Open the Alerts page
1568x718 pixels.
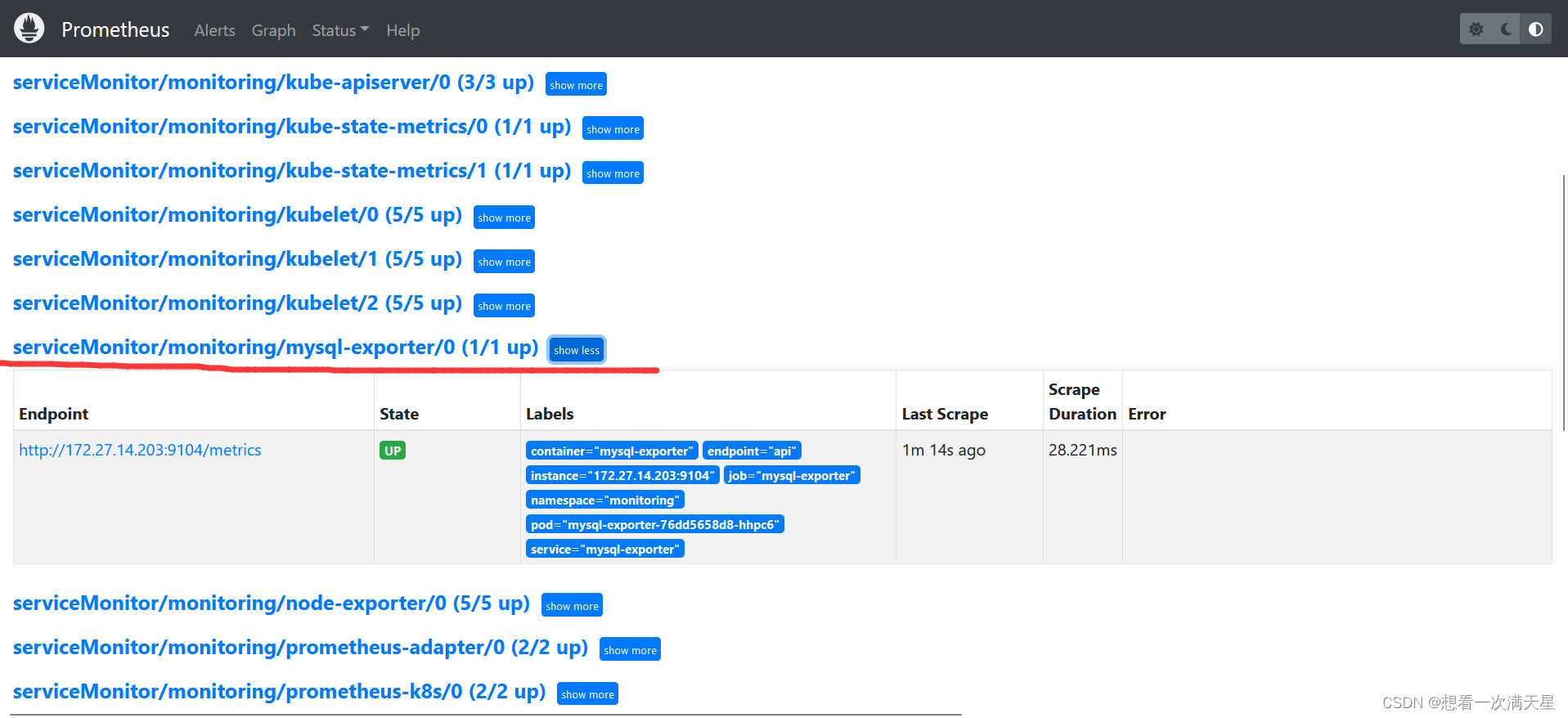[214, 30]
